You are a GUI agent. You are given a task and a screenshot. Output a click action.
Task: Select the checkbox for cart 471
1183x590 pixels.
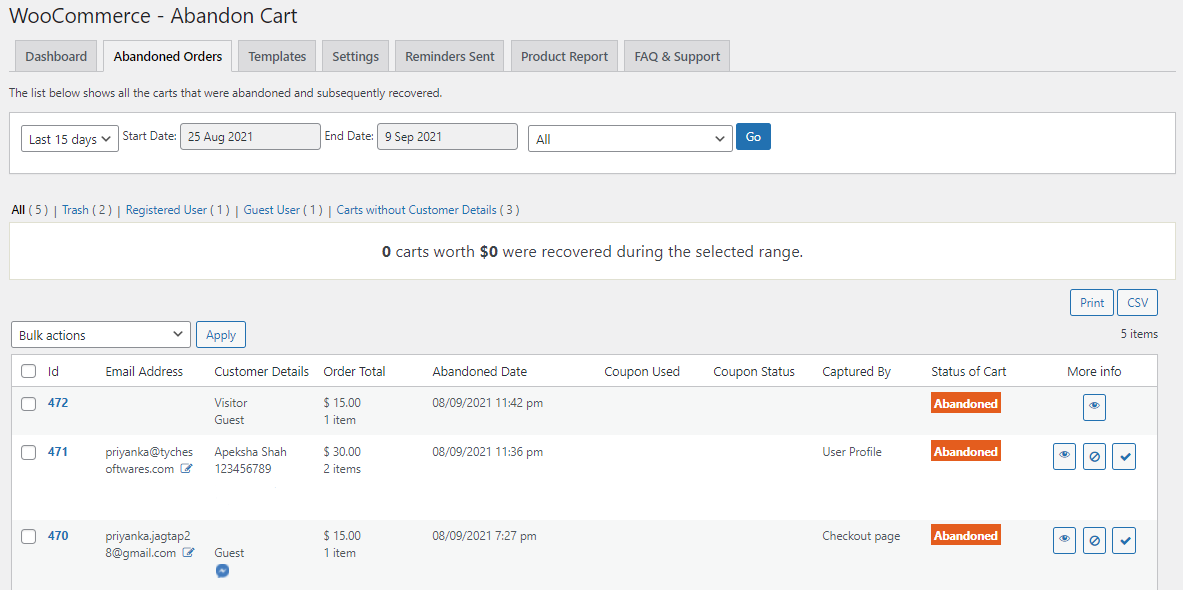(x=28, y=453)
